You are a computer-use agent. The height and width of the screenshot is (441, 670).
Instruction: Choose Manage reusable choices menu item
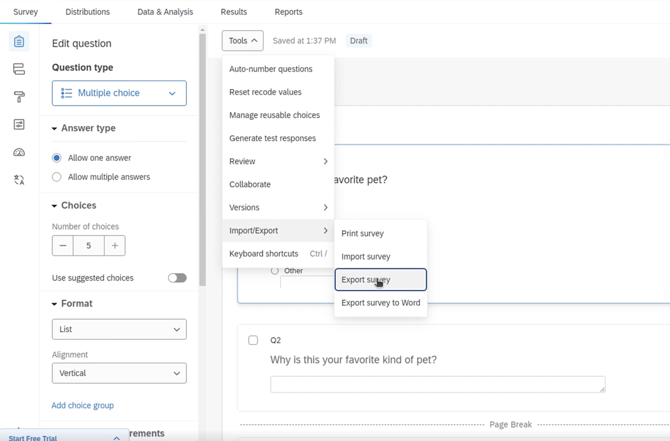click(278, 115)
